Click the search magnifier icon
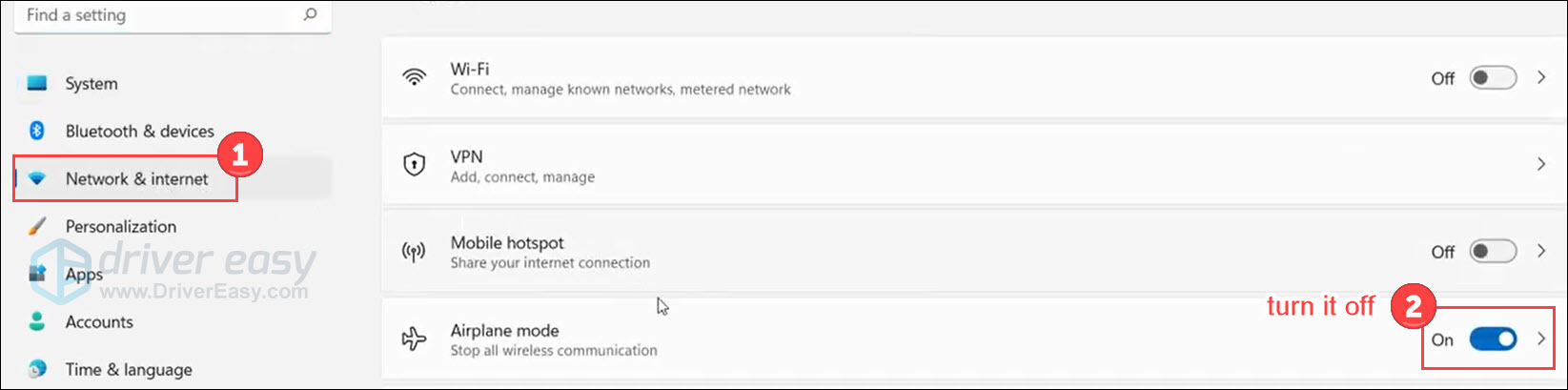 pyautogui.click(x=310, y=15)
